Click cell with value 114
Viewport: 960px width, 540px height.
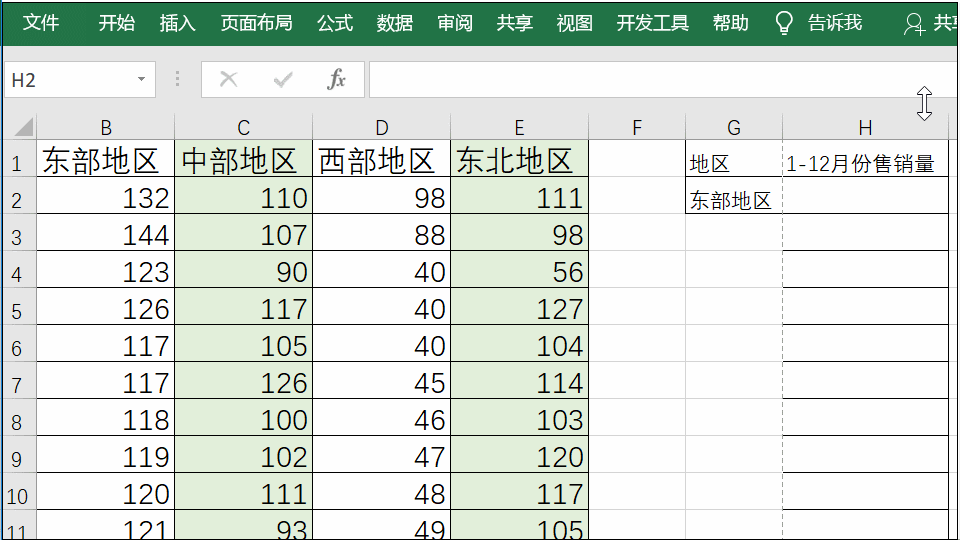click(x=519, y=381)
